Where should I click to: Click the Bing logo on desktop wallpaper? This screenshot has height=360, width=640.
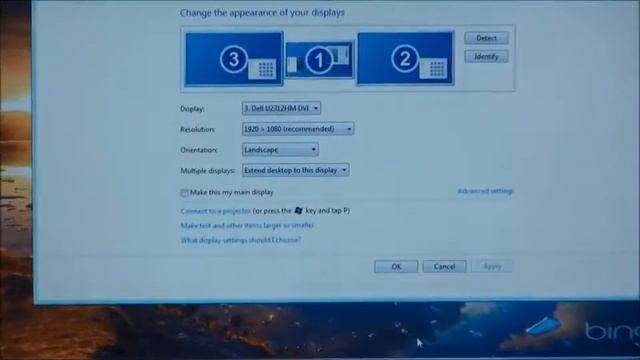(x=612, y=331)
